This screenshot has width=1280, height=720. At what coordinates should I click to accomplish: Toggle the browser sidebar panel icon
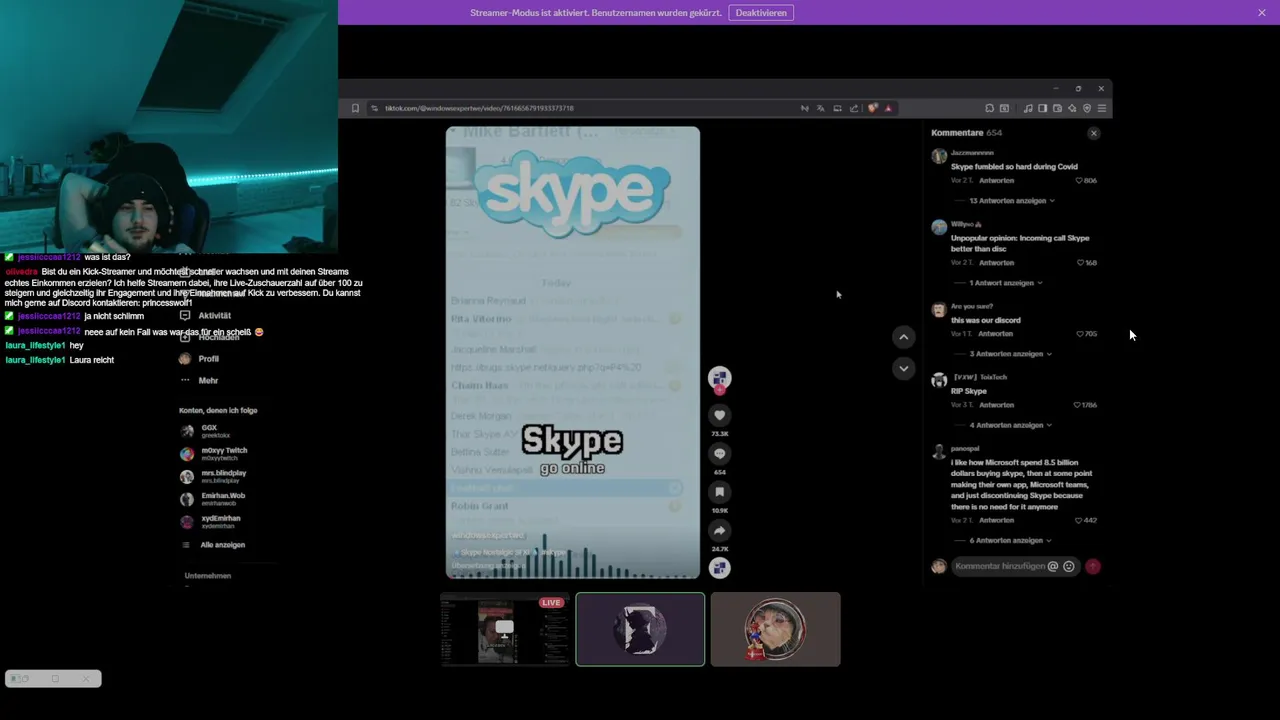click(x=1042, y=108)
